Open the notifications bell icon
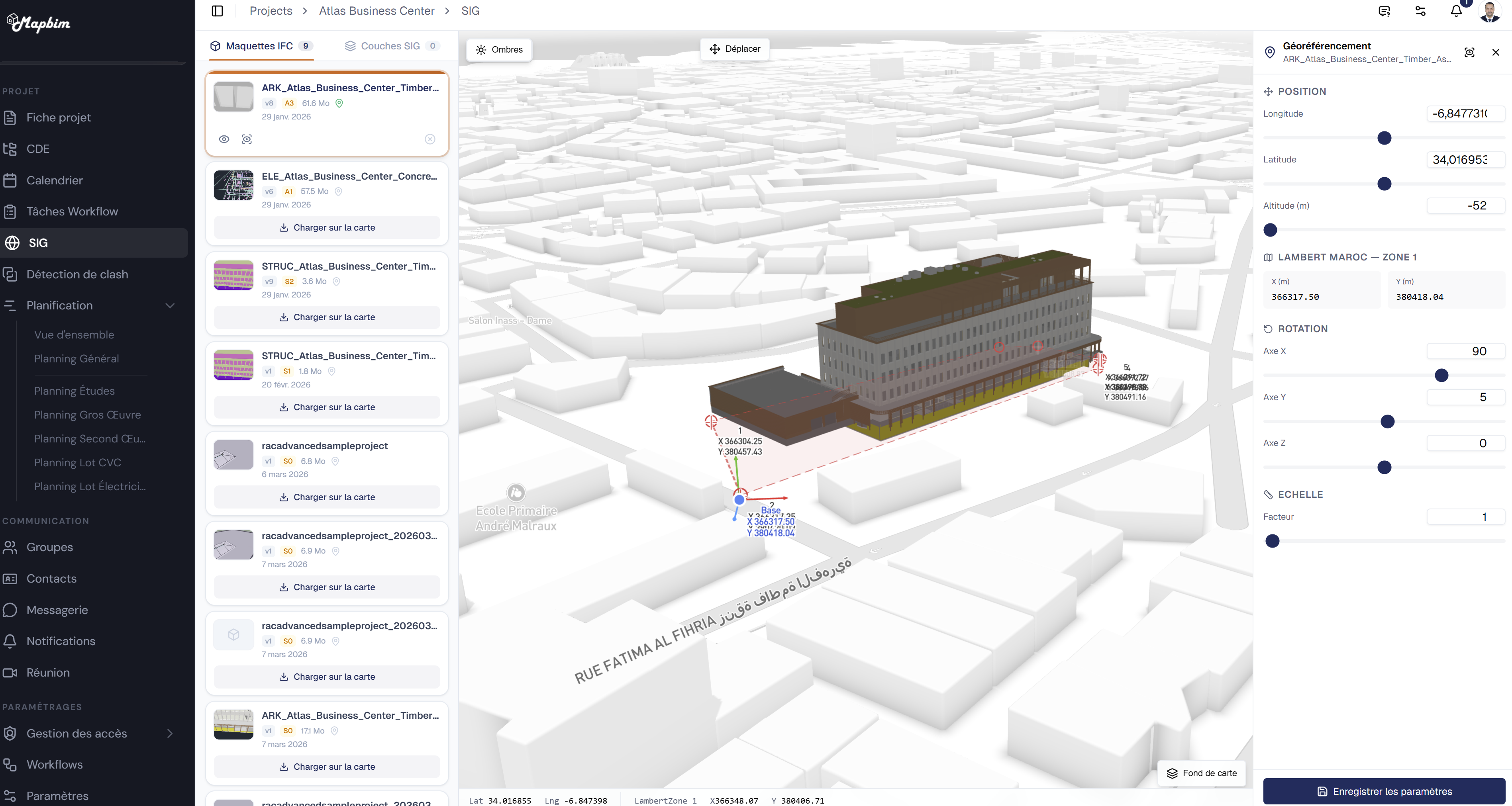Viewport: 1512px width, 806px height. point(1456,11)
